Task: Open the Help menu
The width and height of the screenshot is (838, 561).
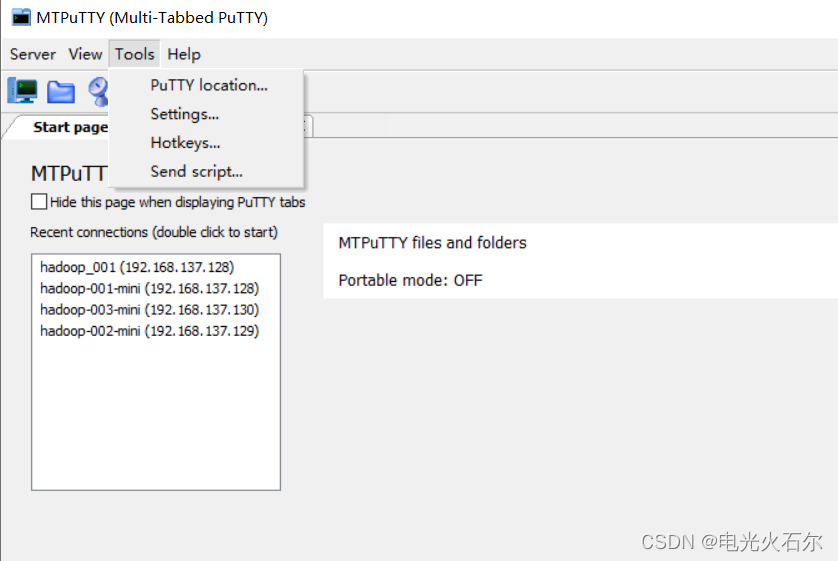Action: click(184, 54)
